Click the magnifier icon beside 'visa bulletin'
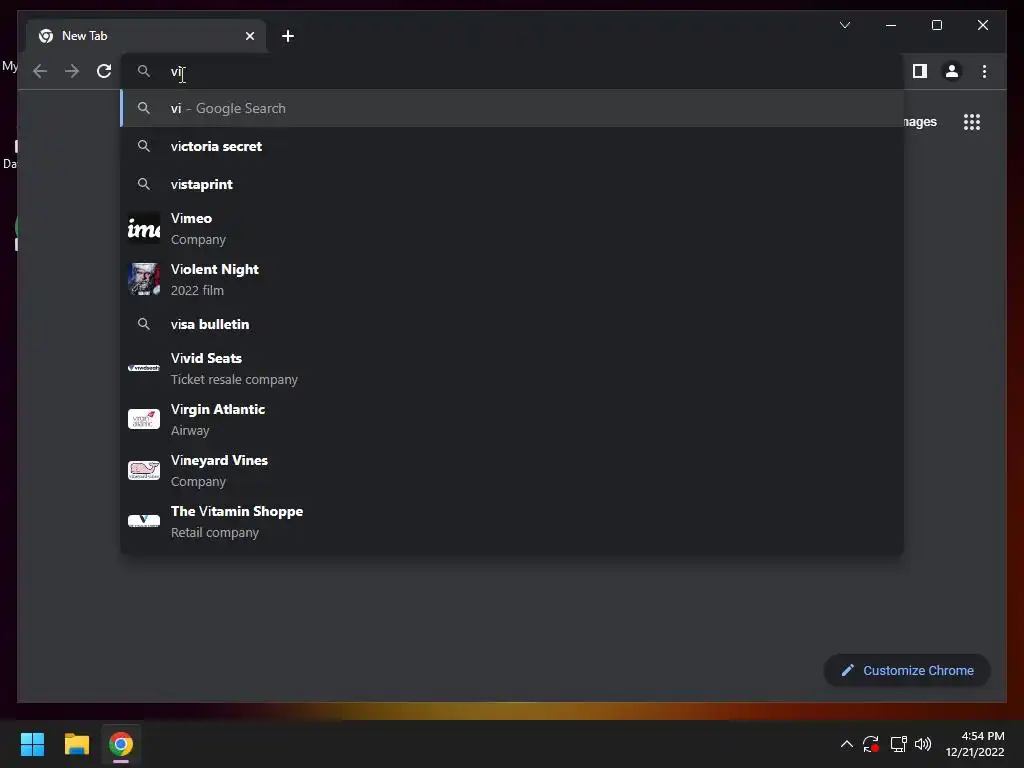This screenshot has height=768, width=1024. tap(144, 324)
